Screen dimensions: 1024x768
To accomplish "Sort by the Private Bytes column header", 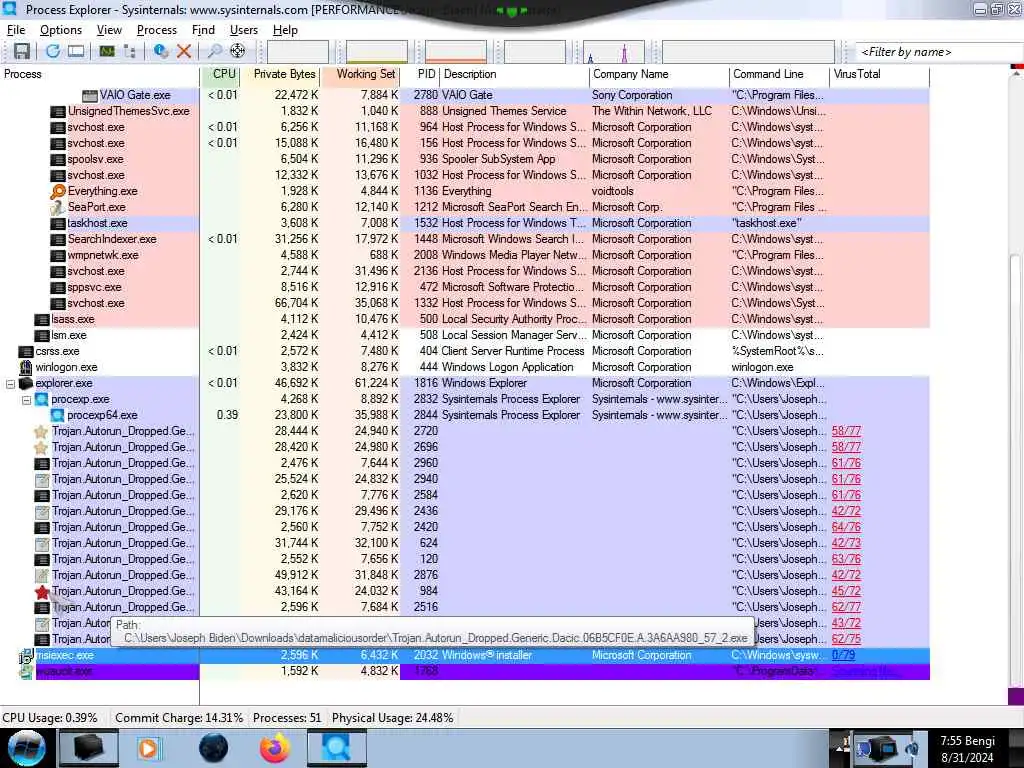I will [x=281, y=74].
